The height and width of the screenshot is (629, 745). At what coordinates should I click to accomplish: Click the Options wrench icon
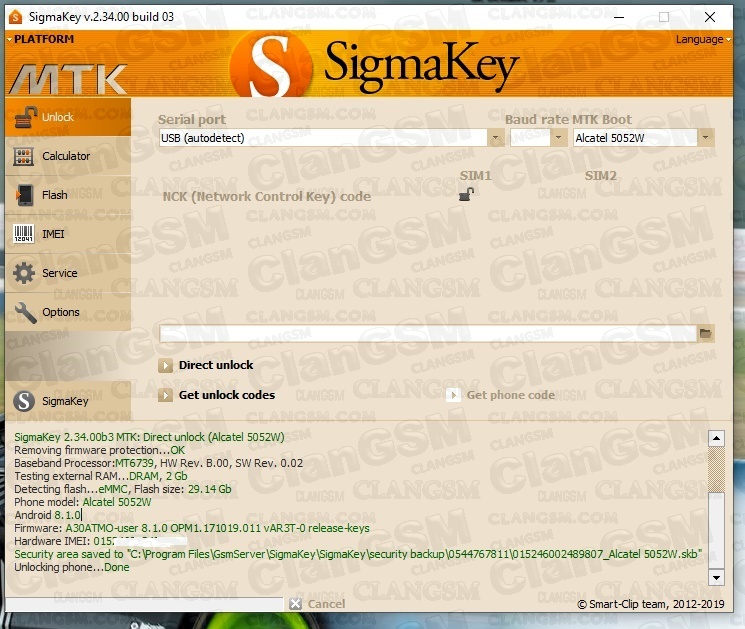pos(25,313)
